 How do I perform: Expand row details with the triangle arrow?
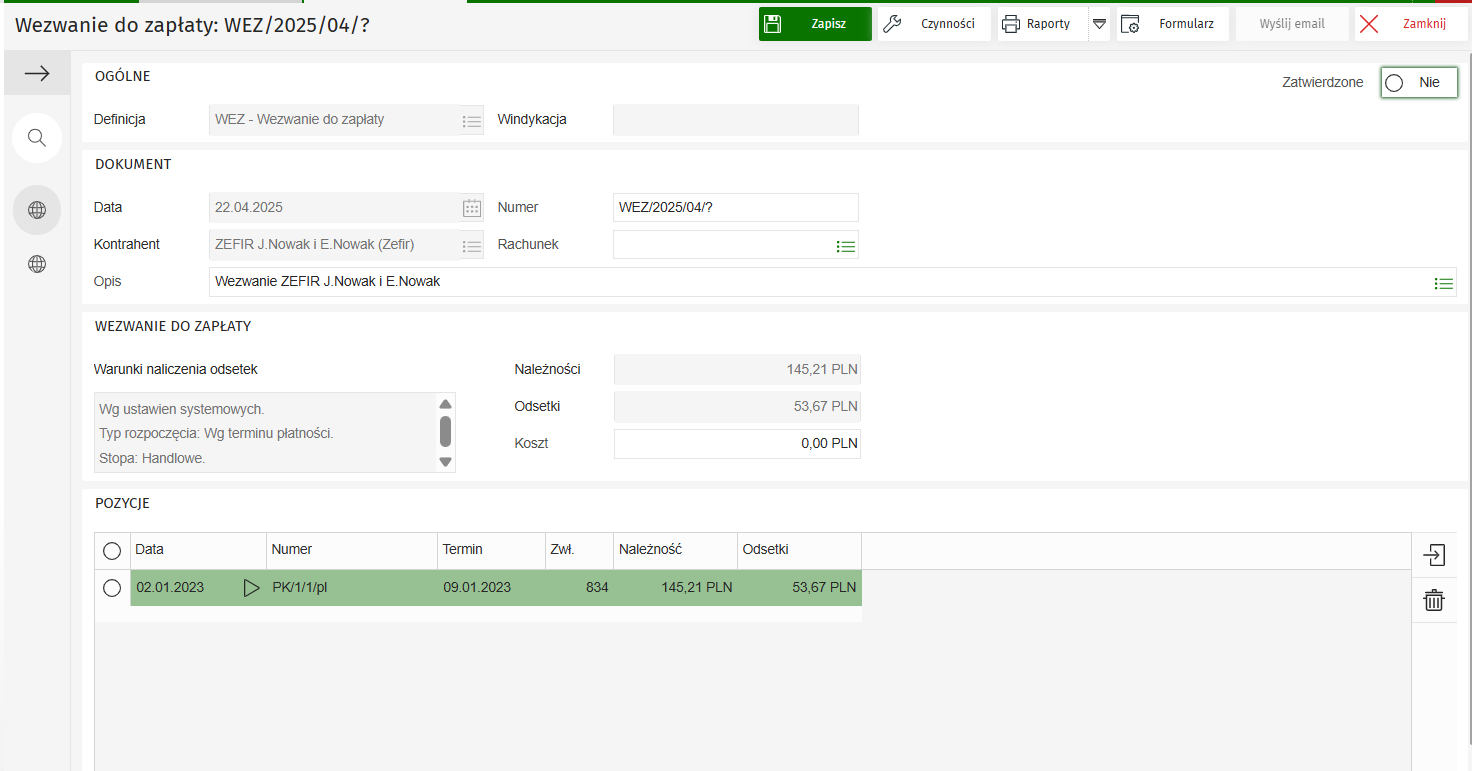point(251,588)
